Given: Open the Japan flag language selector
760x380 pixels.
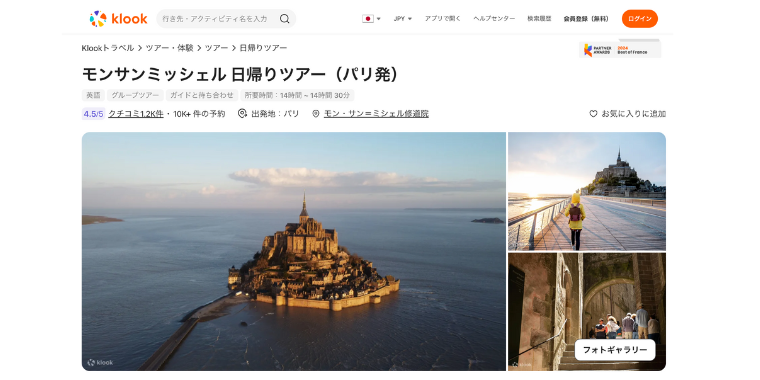Looking at the screenshot, I should 371,19.
